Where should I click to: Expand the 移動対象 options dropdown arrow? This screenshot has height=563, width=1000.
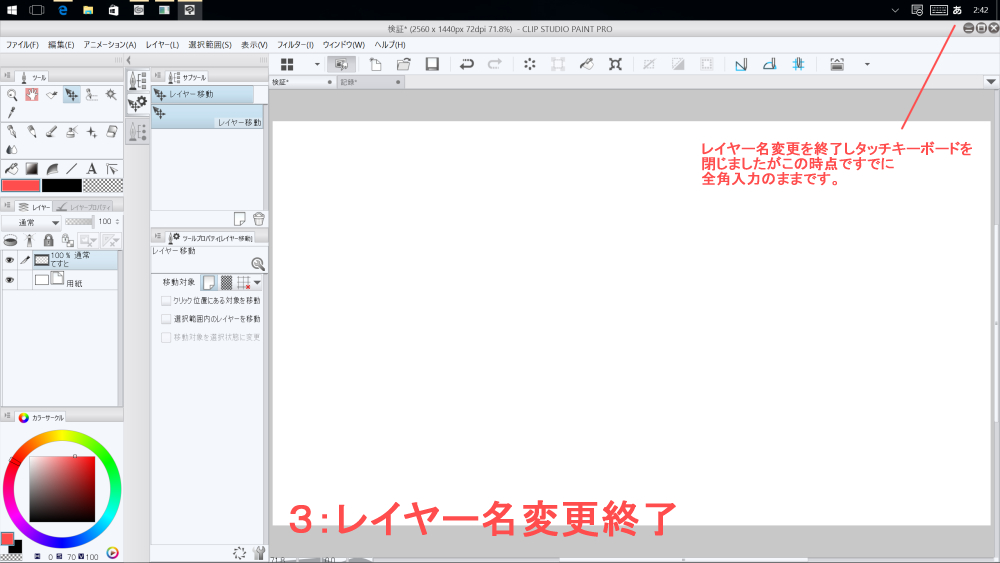(x=257, y=283)
